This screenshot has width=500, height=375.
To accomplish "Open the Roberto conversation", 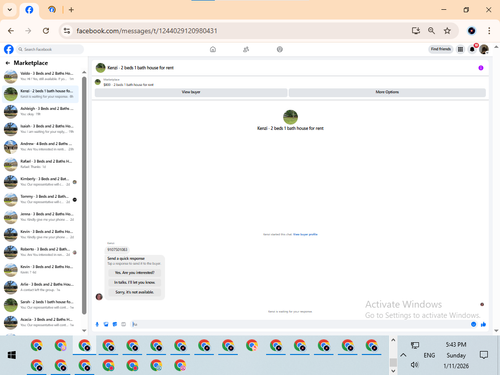I will pyautogui.click(x=40, y=252).
